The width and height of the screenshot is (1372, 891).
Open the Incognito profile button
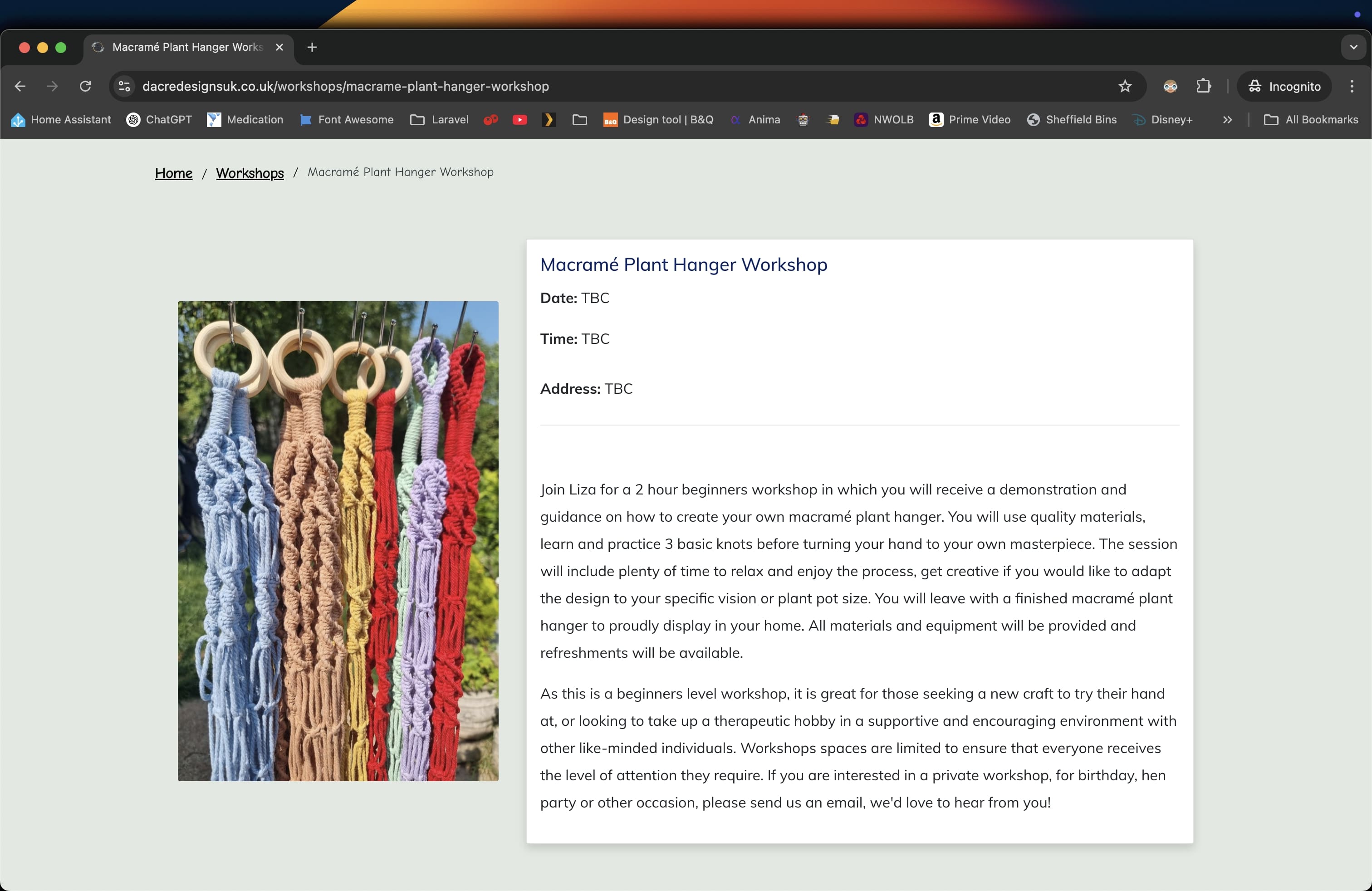click(x=1284, y=87)
